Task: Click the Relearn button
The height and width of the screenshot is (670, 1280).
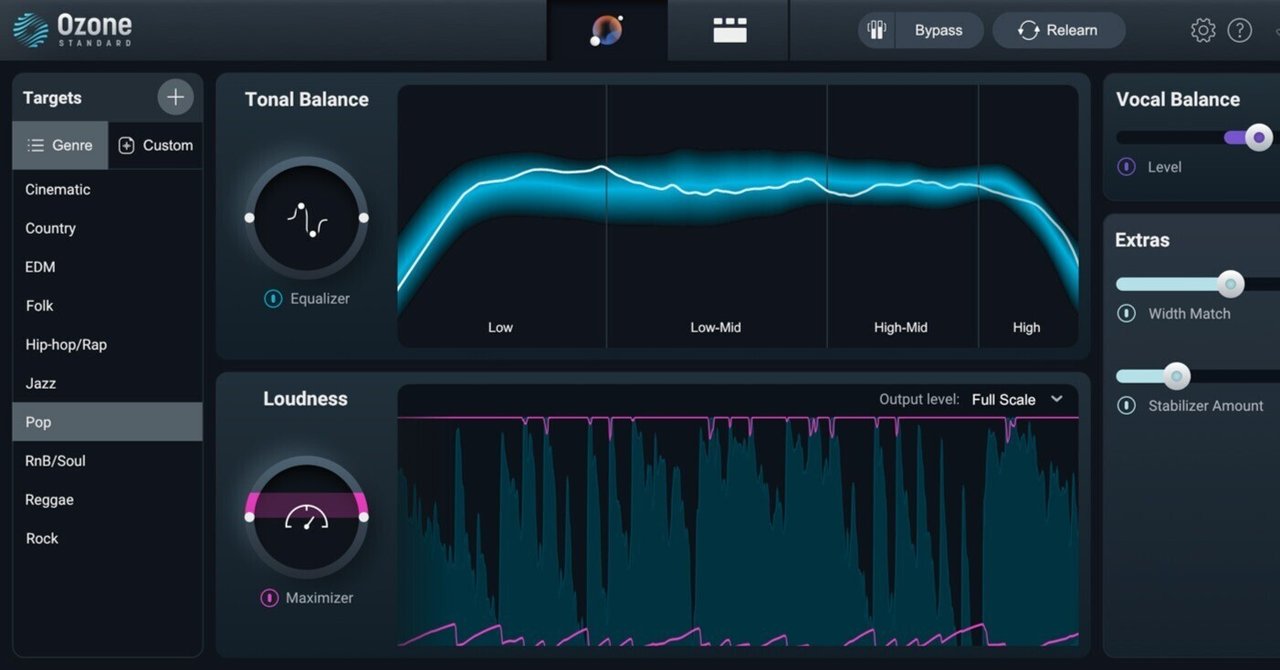Action: click(x=1058, y=30)
